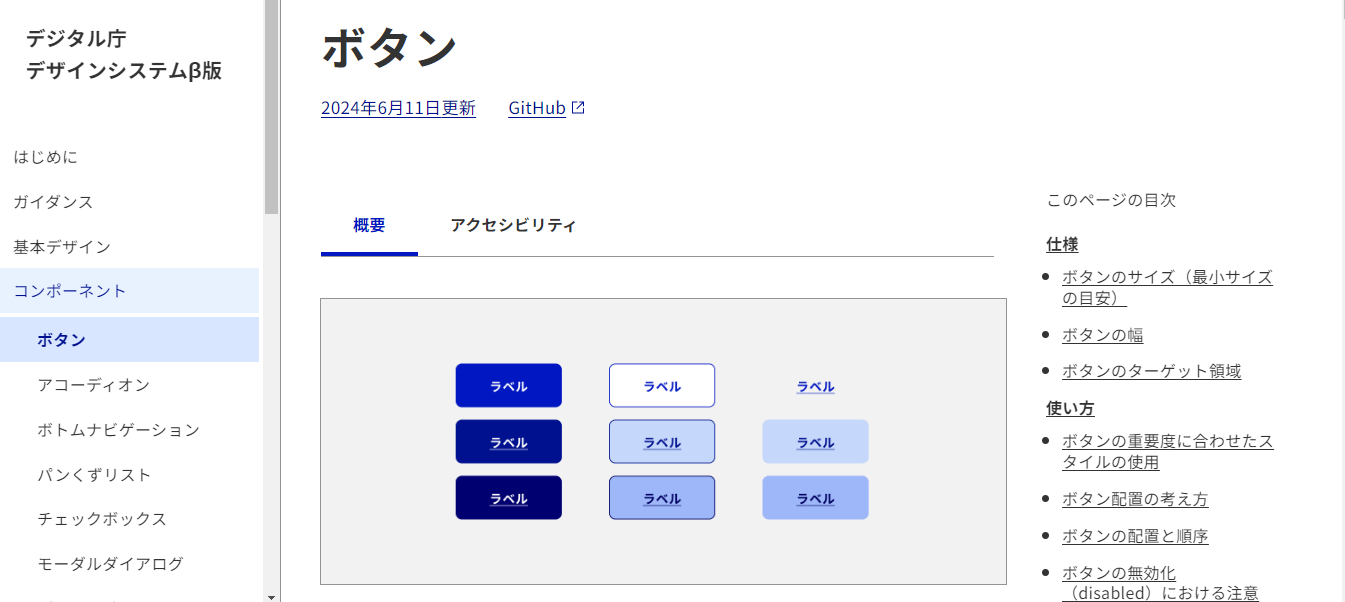
Task: Go to はじめに in sidebar
Action: 45,157
